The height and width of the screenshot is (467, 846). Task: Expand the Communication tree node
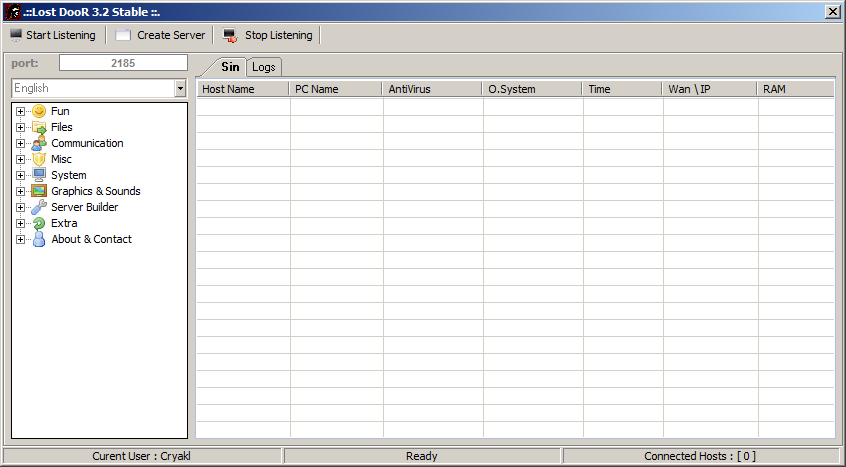[x=20, y=143]
